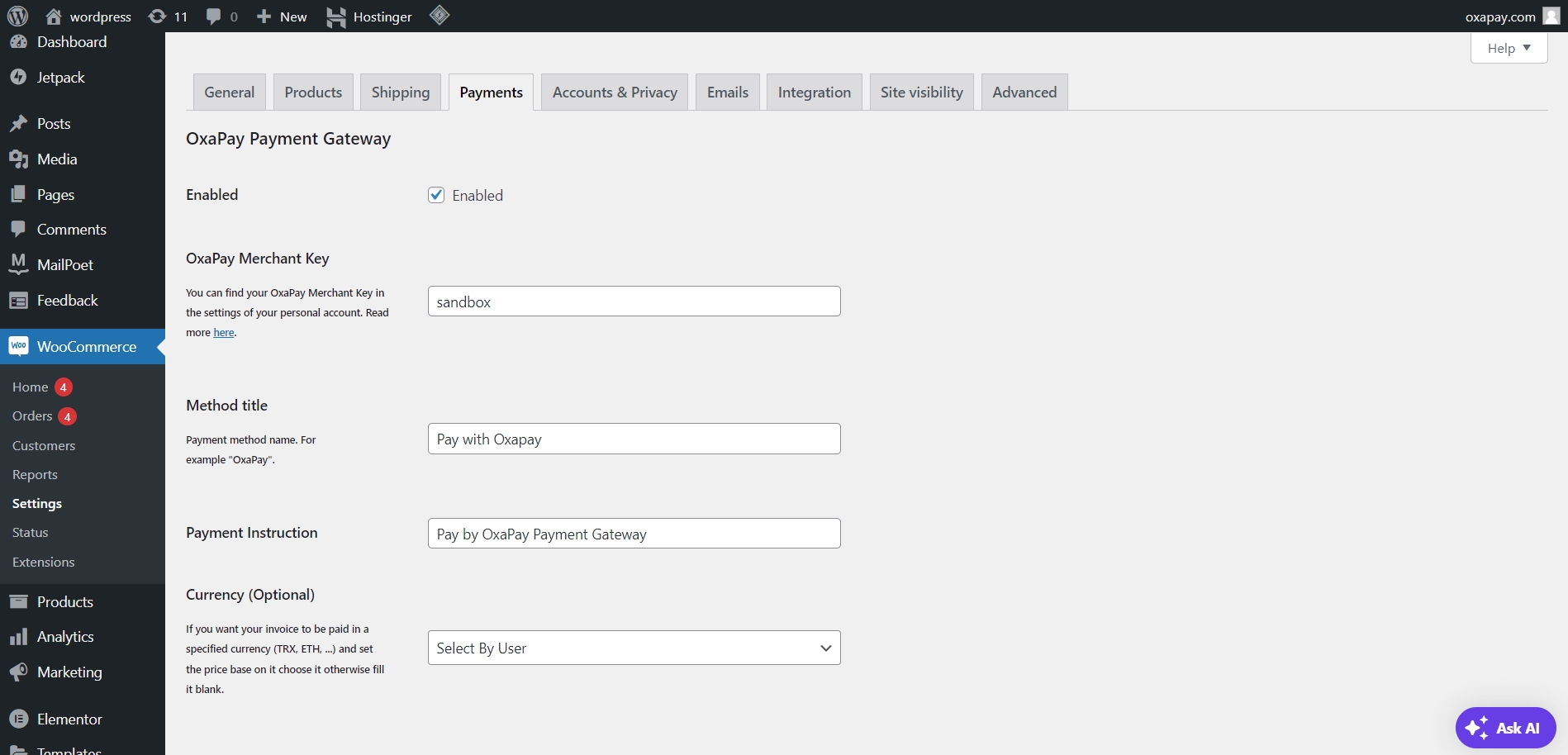Click the WordPress logo icon
The image size is (1568, 755).
pos(17,16)
